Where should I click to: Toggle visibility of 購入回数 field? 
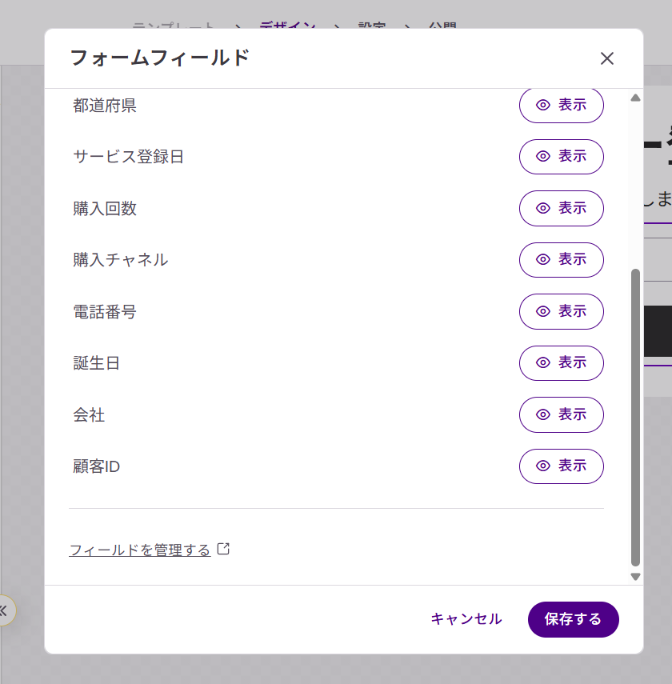(561, 208)
